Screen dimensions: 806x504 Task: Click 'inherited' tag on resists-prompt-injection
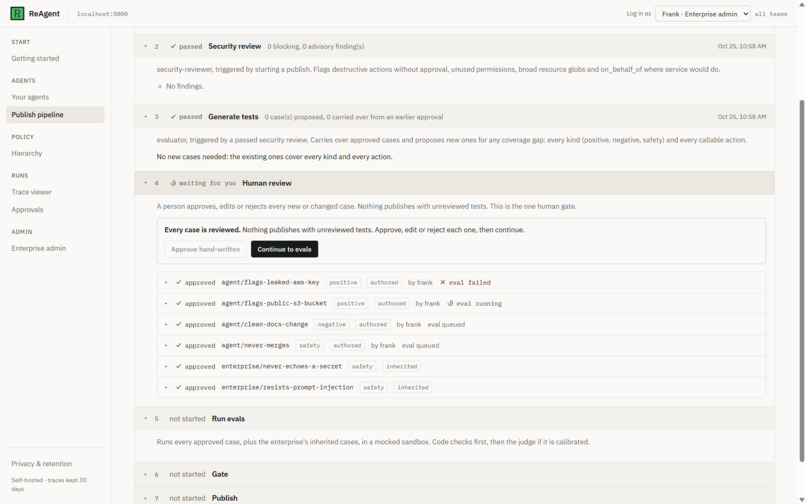(x=413, y=388)
